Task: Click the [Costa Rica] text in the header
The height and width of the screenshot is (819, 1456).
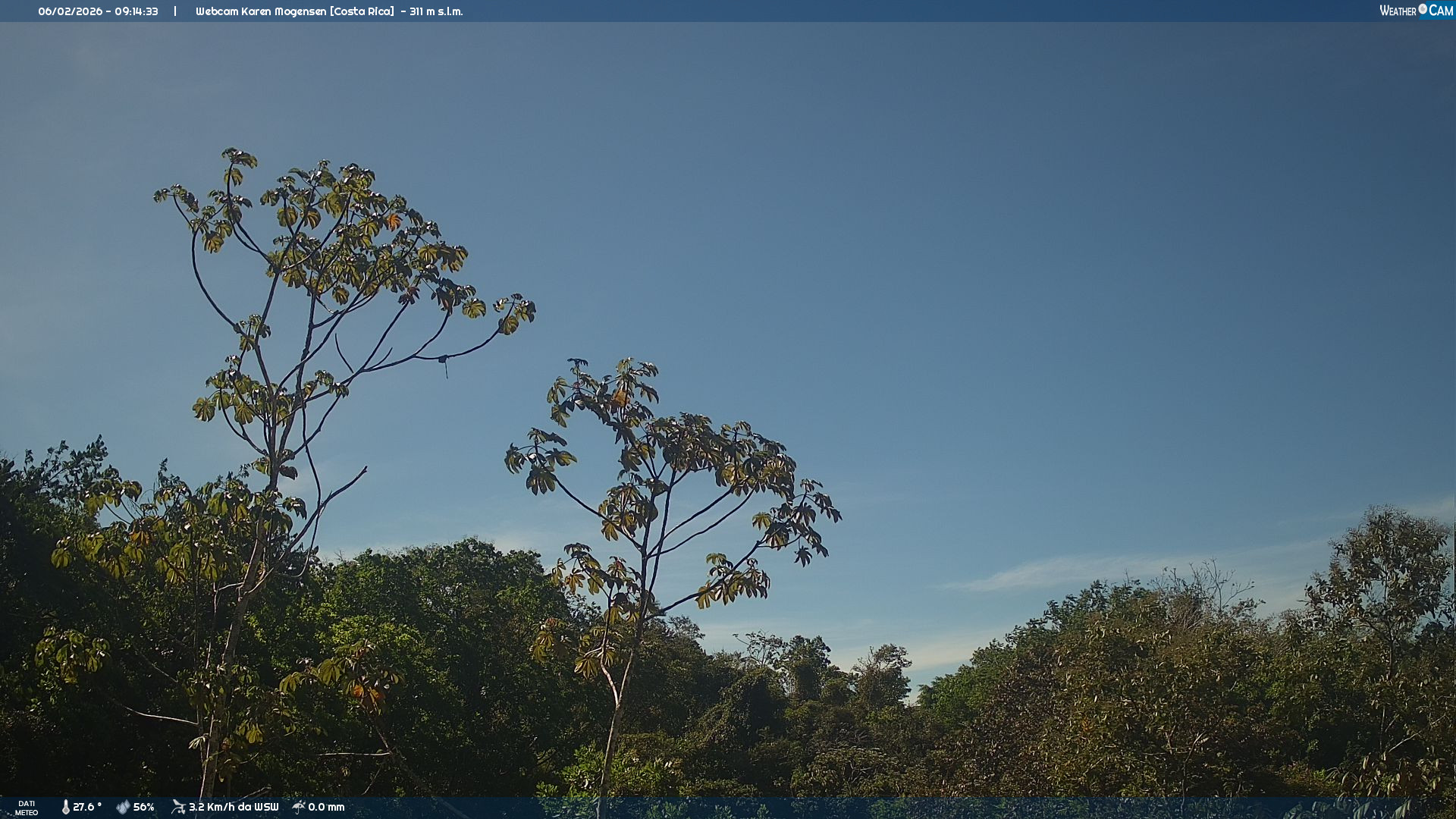Action: (x=362, y=11)
